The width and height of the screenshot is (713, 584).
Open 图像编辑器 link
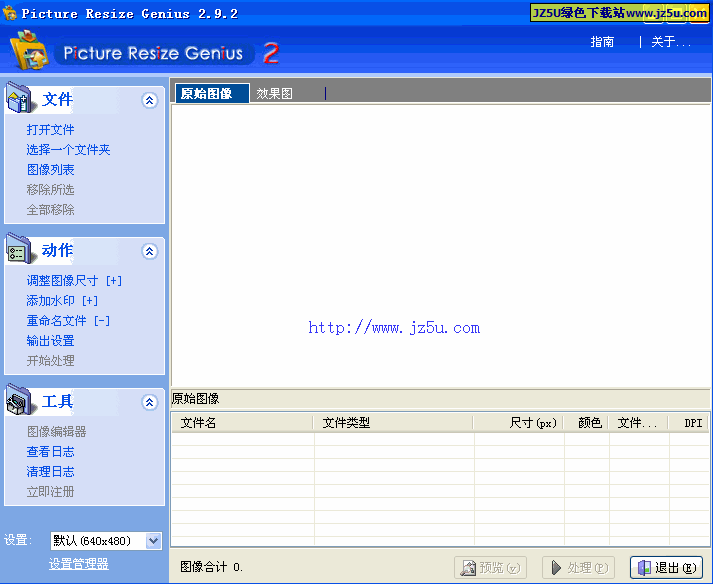(56, 432)
